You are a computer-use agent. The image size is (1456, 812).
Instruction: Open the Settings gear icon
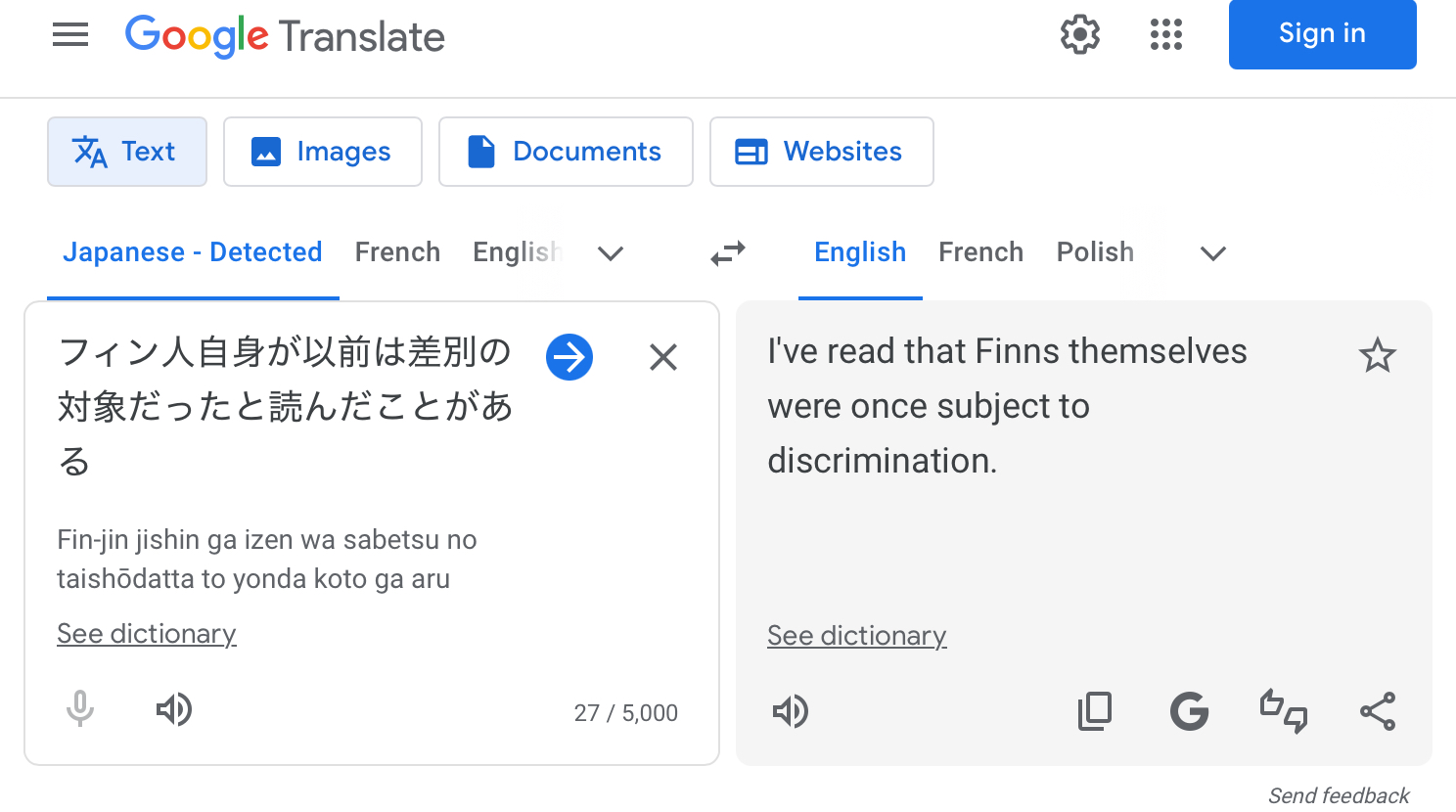(x=1080, y=34)
